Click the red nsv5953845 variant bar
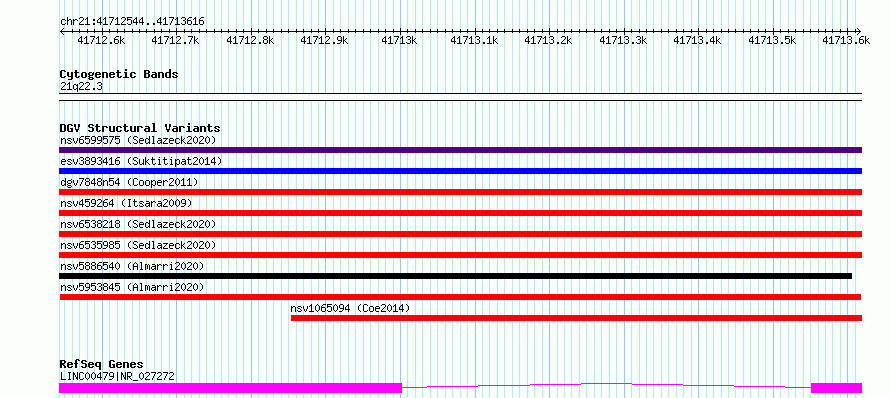Viewport: 890px width, 398px height. tap(460, 297)
